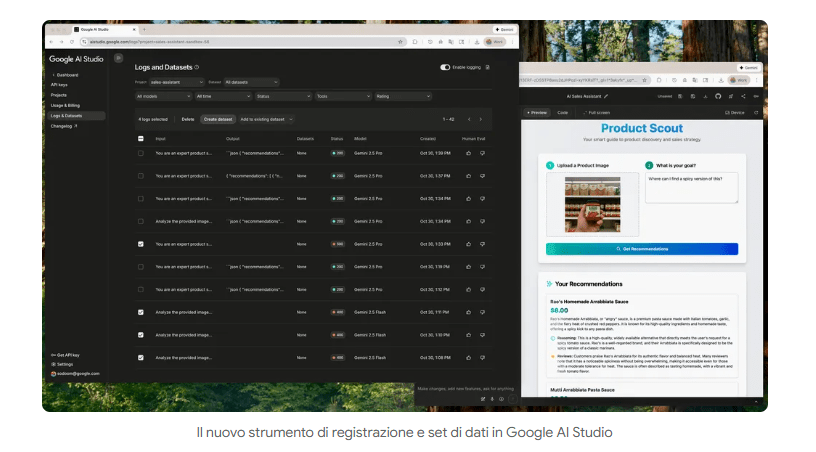The height and width of the screenshot is (452, 816).
Task: Uncheck the Oct 30, 1:11 PM log row
Action: click(x=141, y=312)
